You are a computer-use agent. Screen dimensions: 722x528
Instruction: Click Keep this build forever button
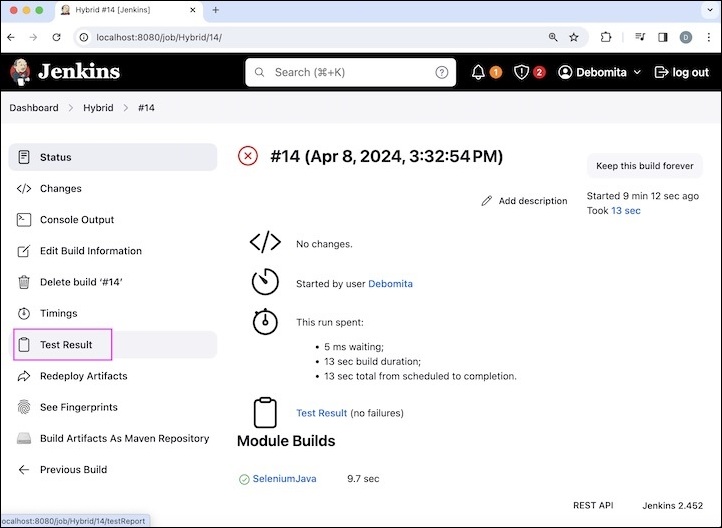point(644,166)
